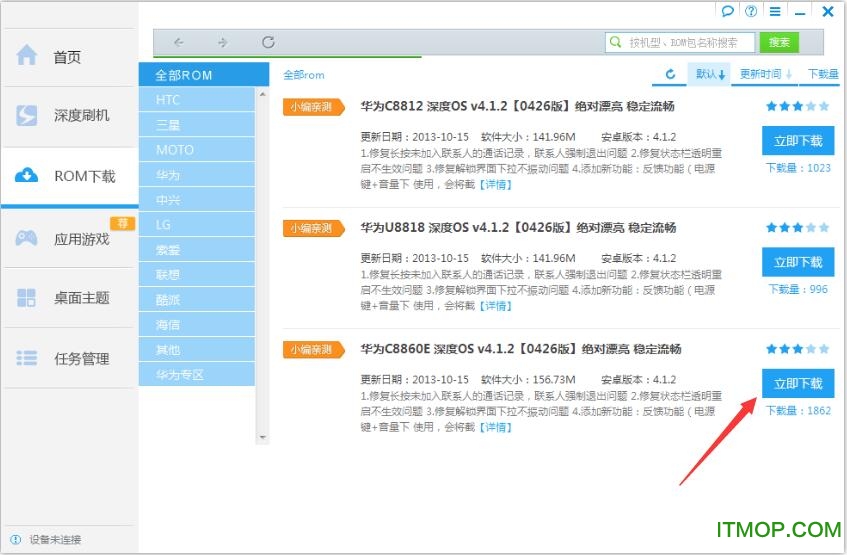847x555 pixels.
Task: Click the orange 荐 recommended badge
Action: (x=123, y=223)
